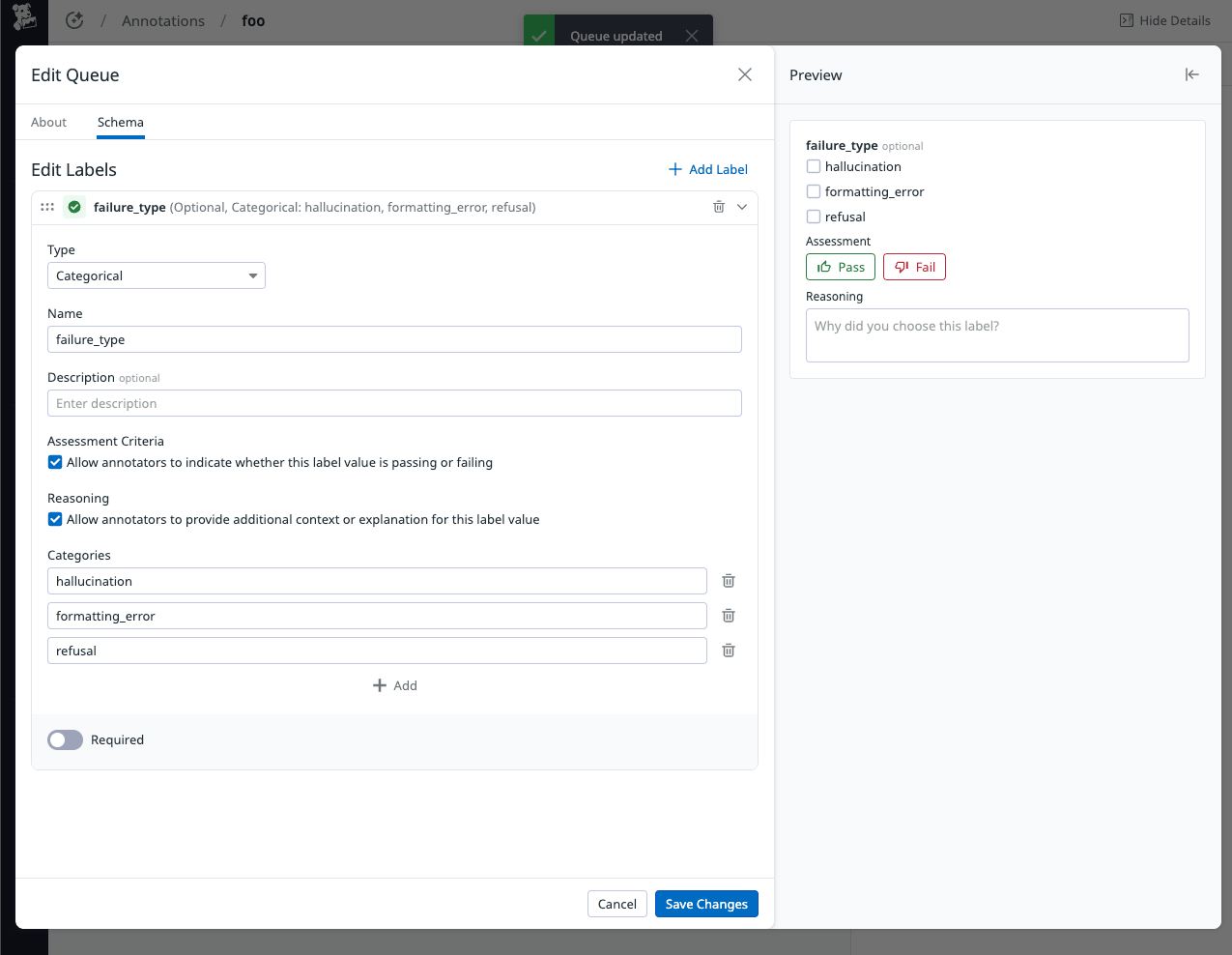Toggle the Required switch
The height and width of the screenshot is (955, 1232).
tap(66, 739)
